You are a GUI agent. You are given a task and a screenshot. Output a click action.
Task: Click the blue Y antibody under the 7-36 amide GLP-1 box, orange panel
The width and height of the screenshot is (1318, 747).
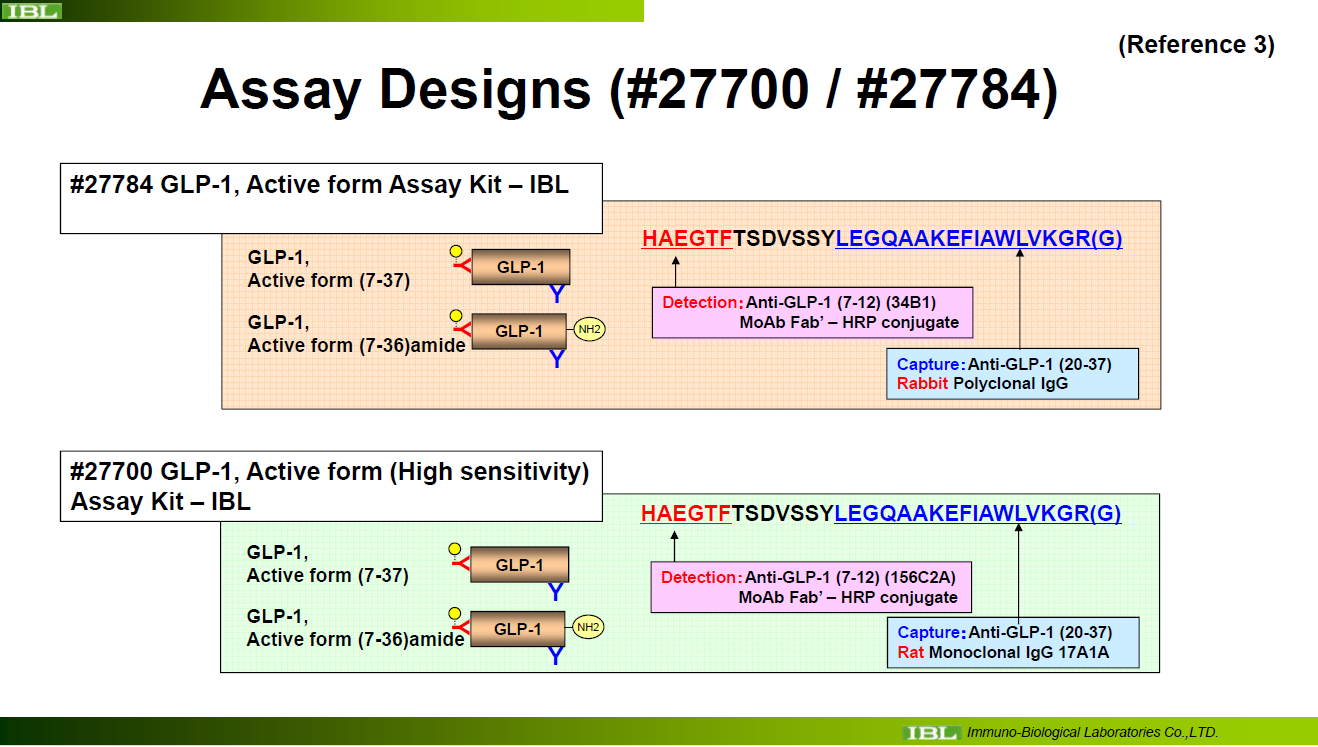[557, 359]
